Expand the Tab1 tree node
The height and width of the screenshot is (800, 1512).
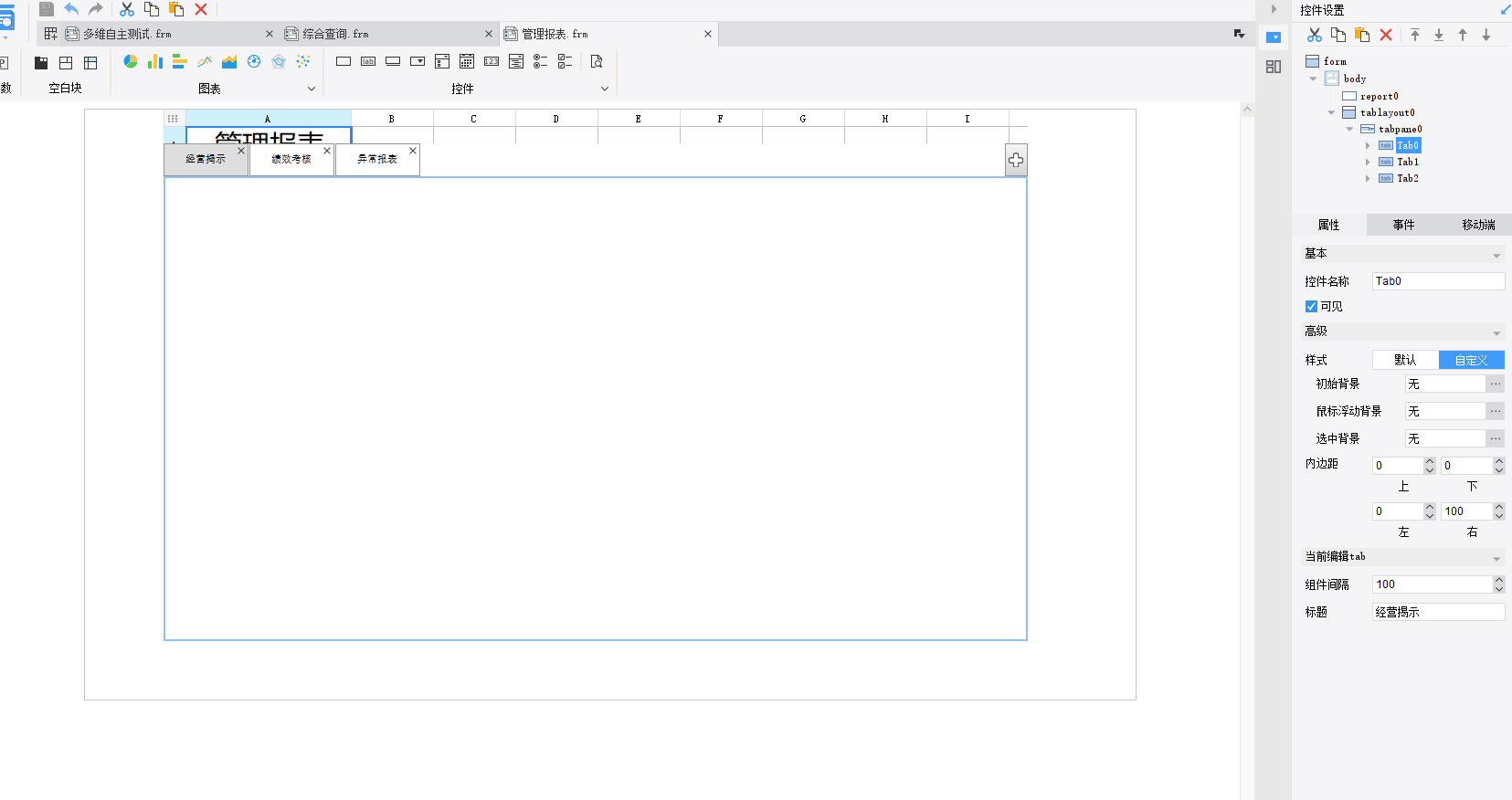click(1368, 162)
